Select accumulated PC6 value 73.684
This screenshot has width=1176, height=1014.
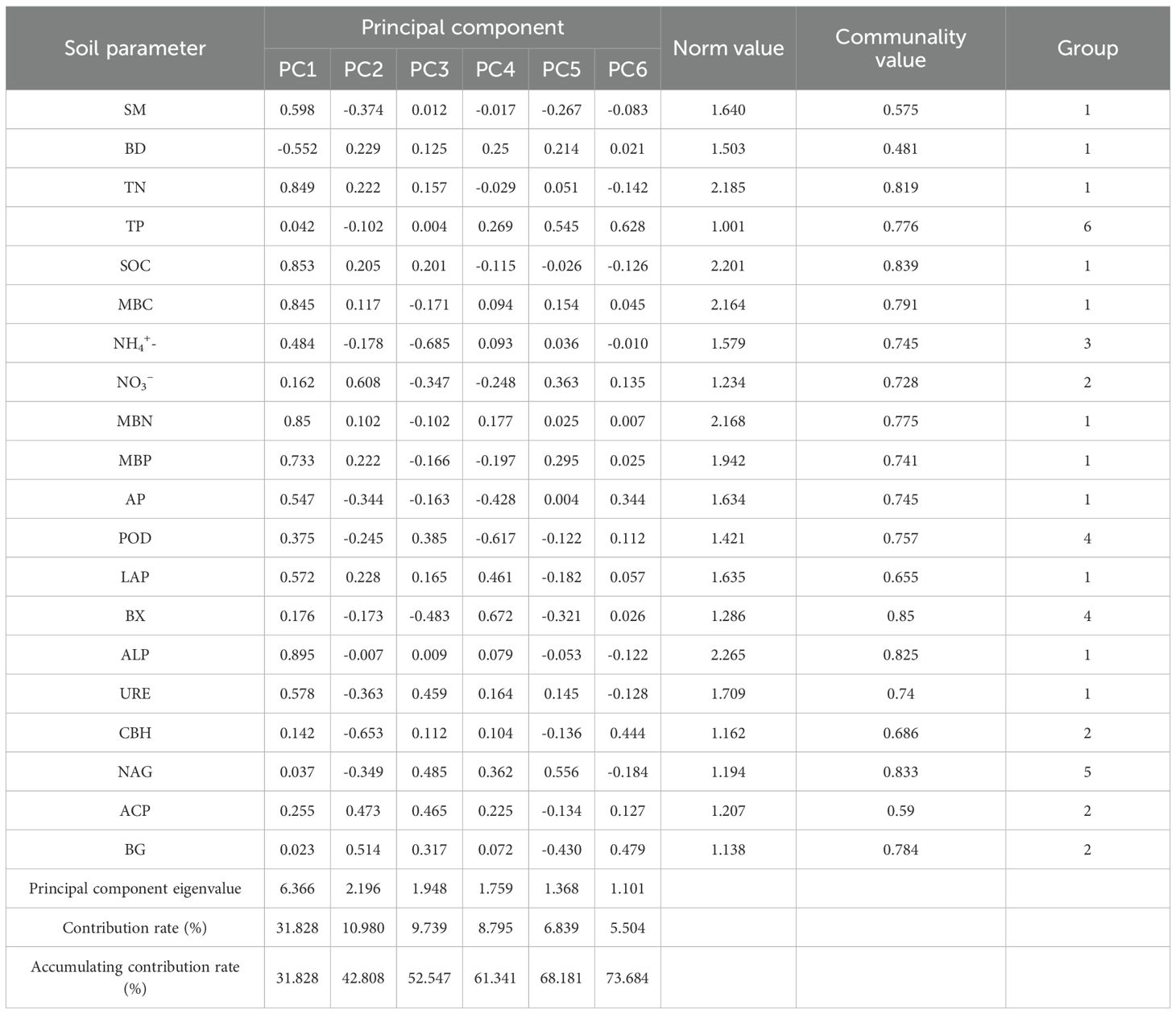pos(627,979)
